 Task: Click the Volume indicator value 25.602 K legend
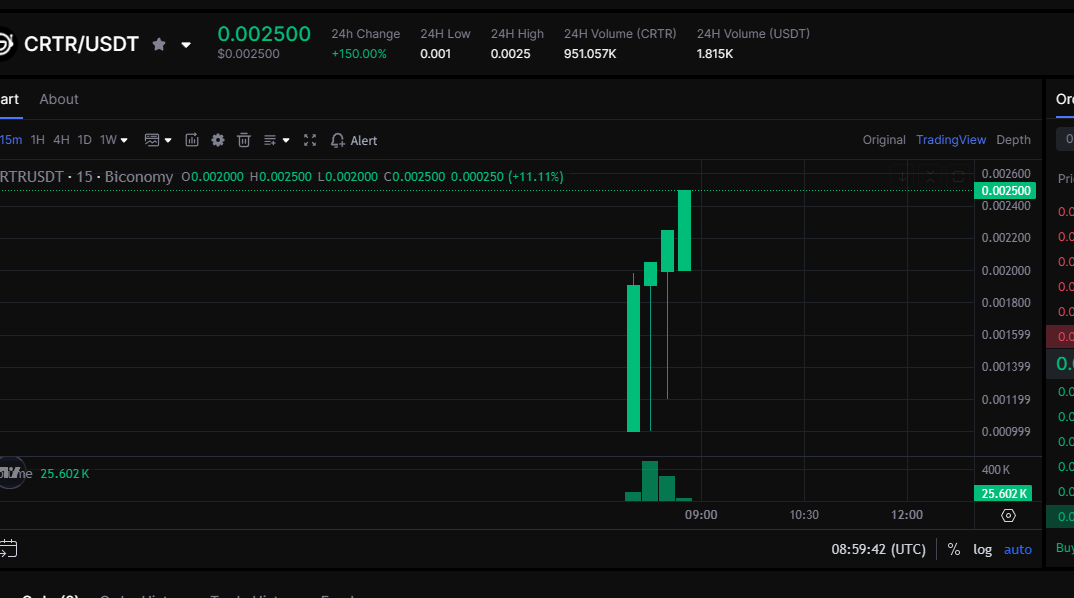pos(64,474)
